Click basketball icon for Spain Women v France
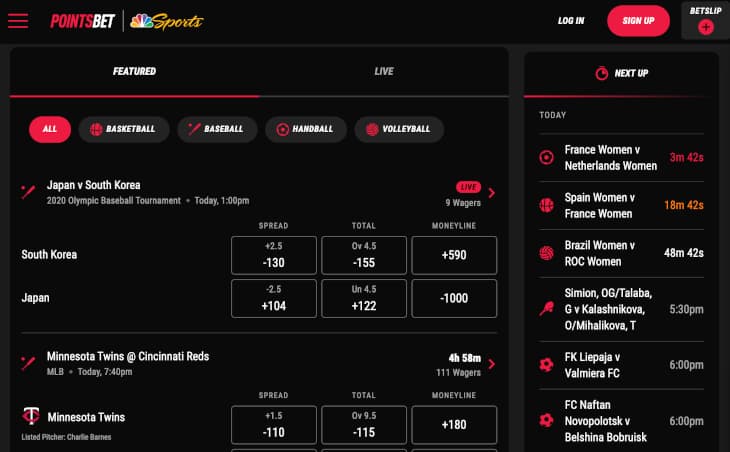730x452 pixels. click(x=547, y=205)
